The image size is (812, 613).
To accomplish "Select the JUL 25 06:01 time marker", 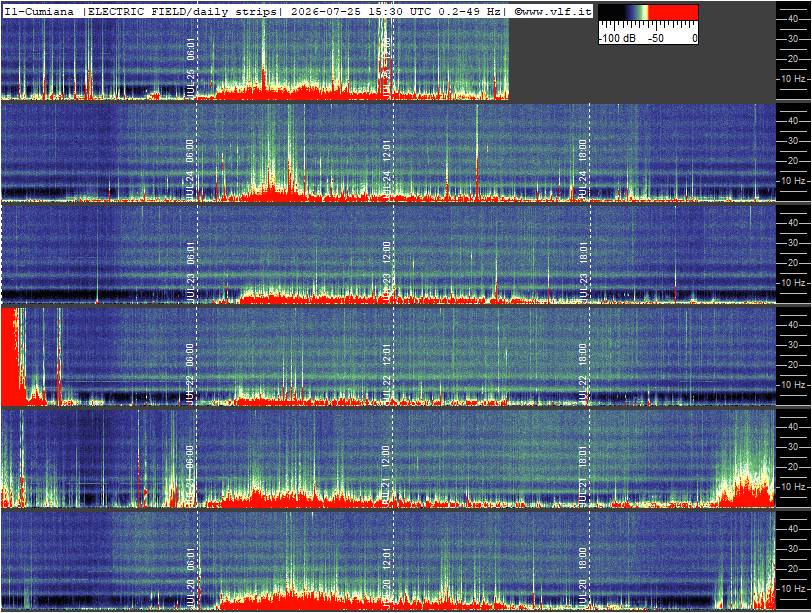I will [190, 69].
